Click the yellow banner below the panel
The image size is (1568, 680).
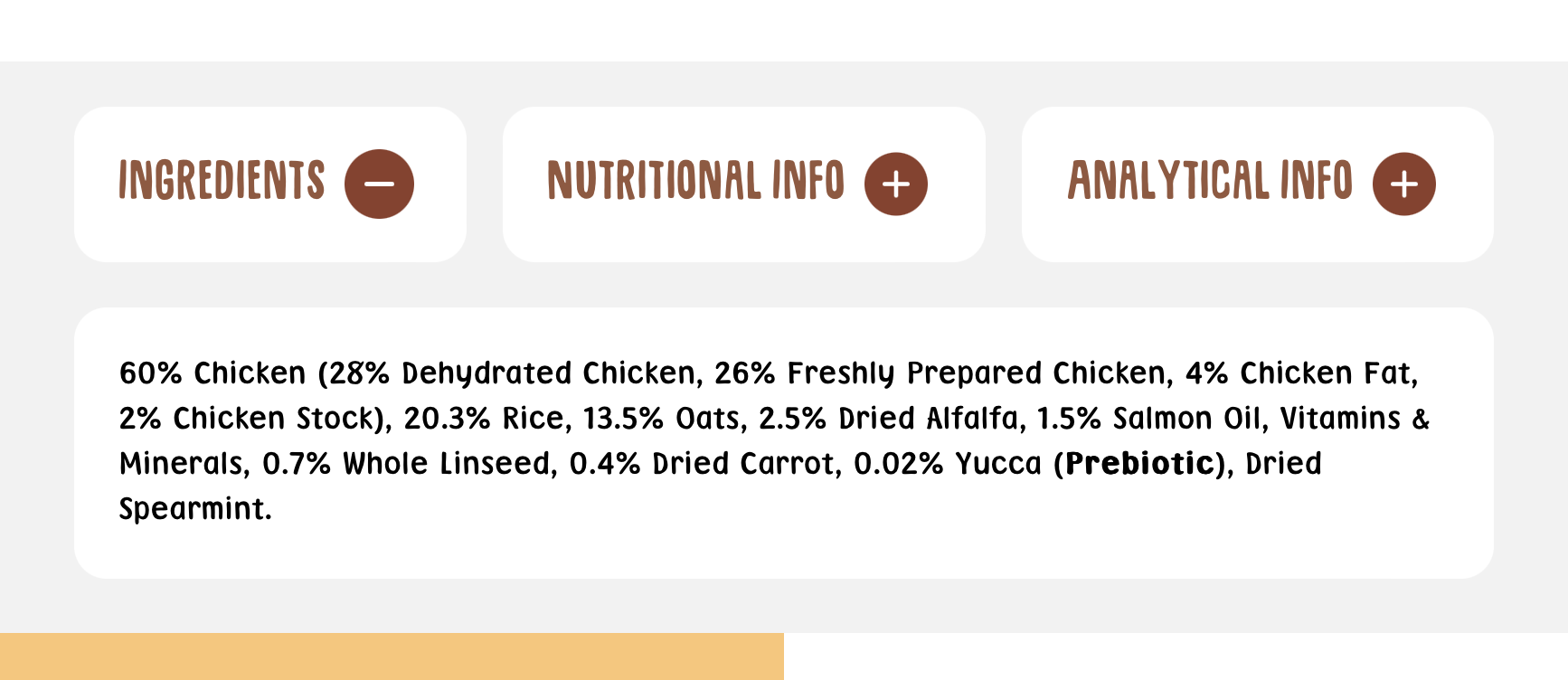(x=392, y=656)
